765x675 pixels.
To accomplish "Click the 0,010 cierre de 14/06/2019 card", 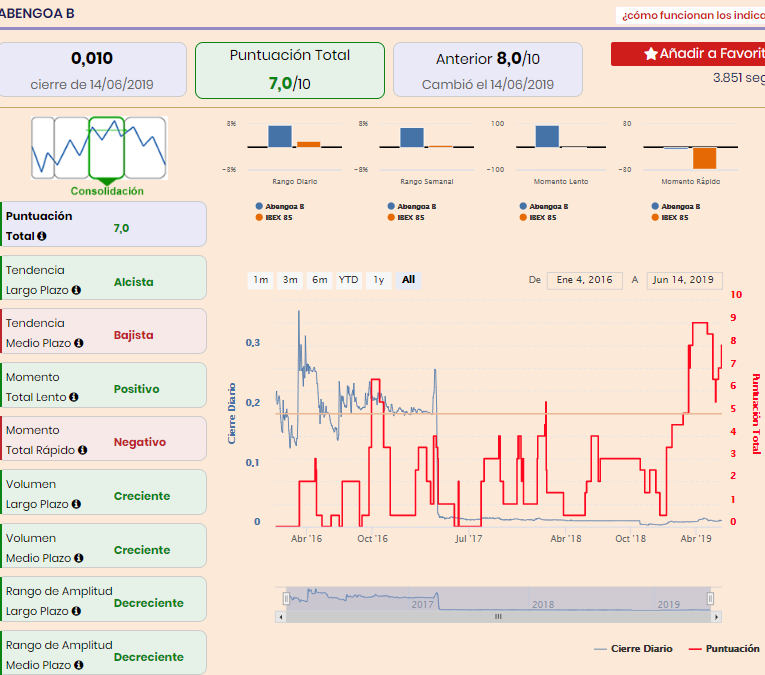I will point(92,70).
